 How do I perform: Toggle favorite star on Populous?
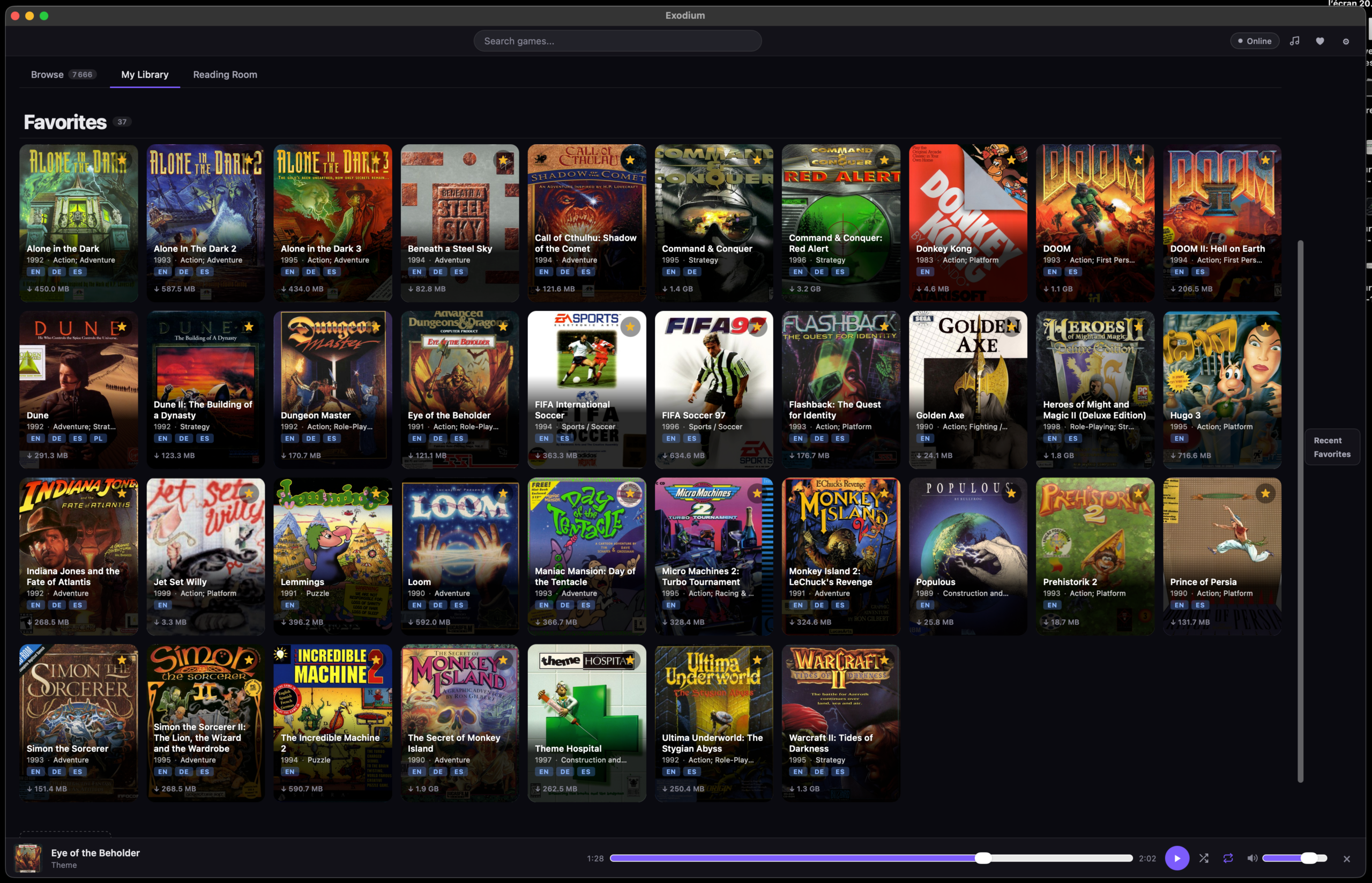point(1011,493)
